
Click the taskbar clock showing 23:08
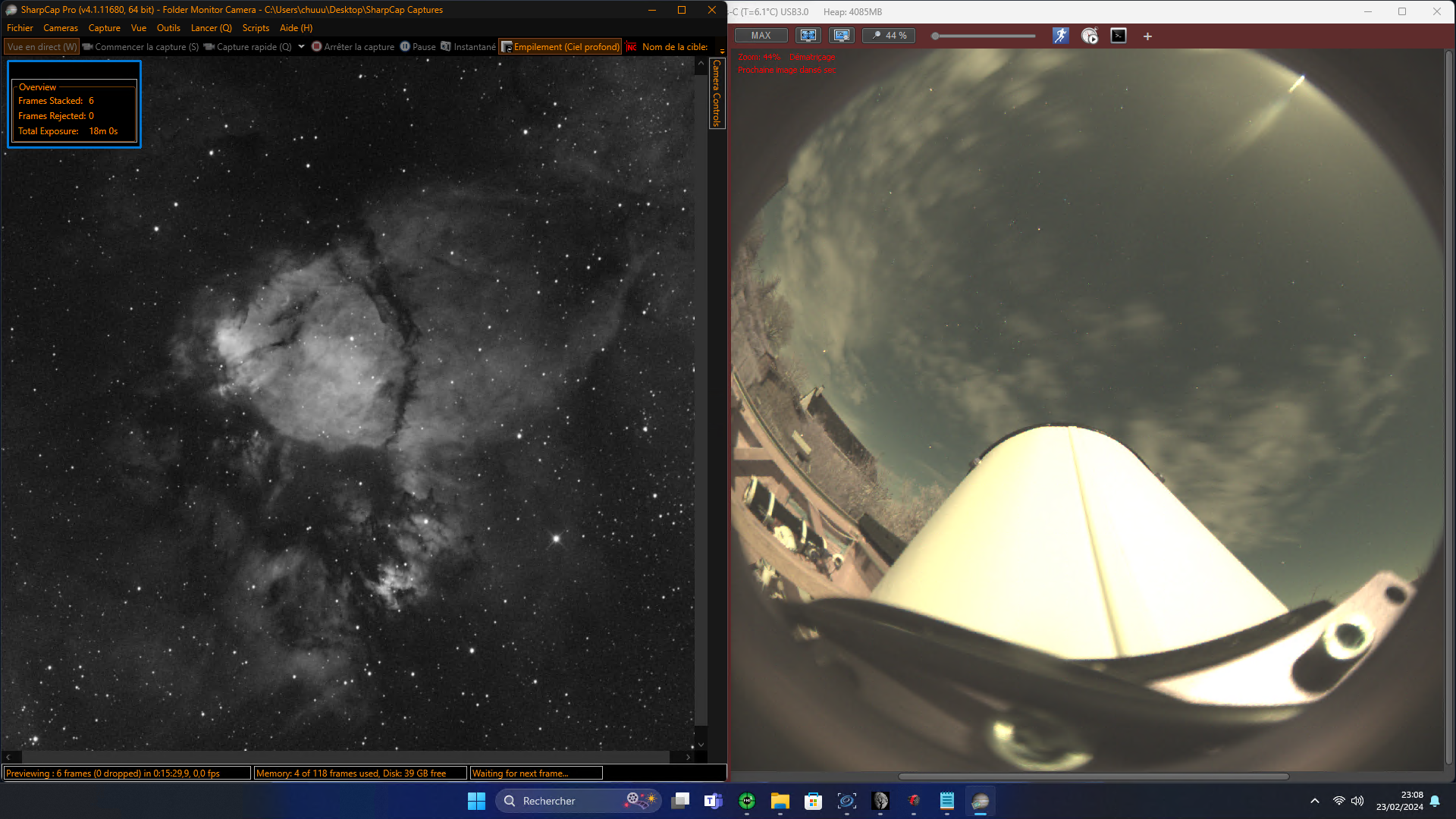[x=1400, y=801]
